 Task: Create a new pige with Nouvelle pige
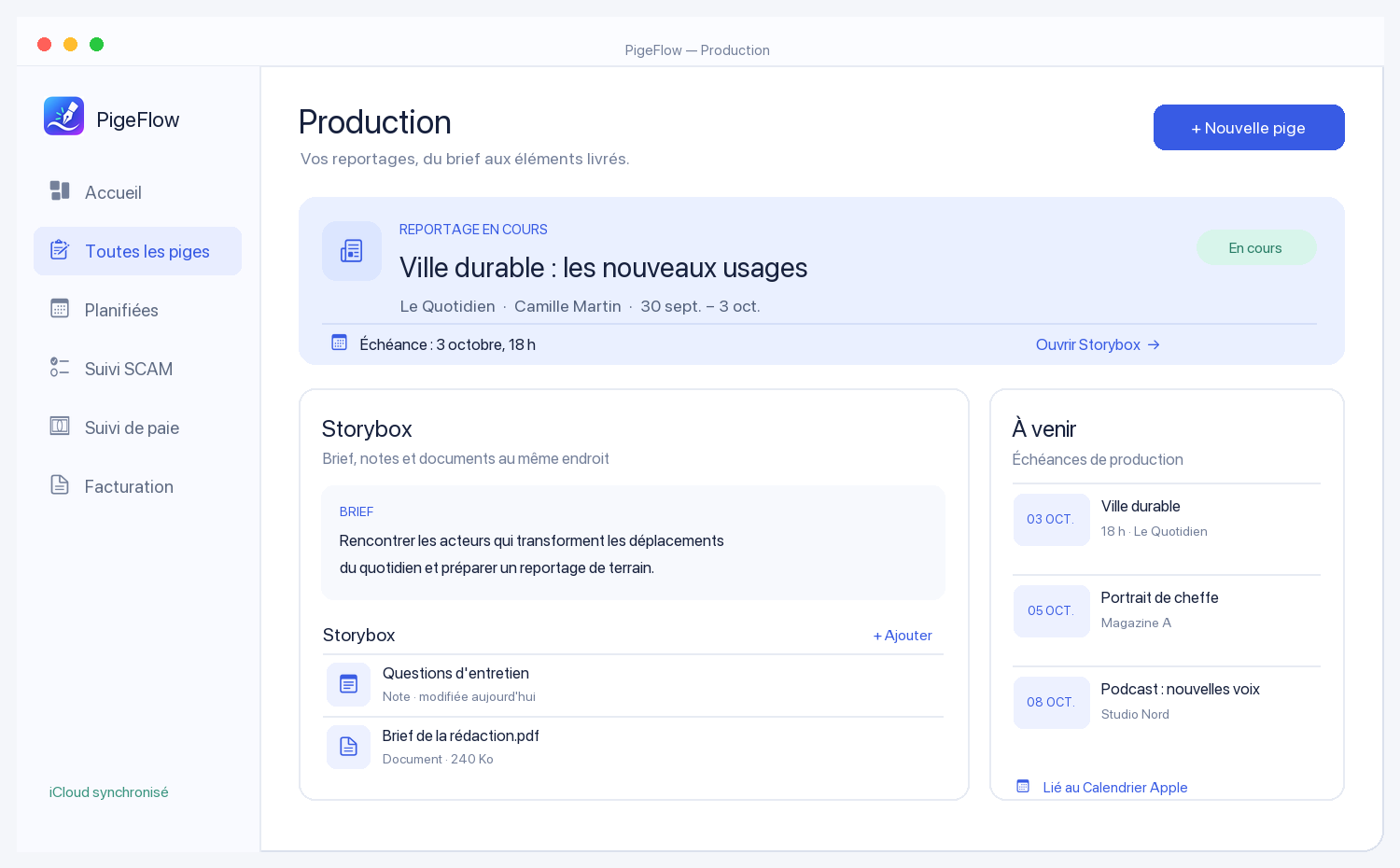1249,128
